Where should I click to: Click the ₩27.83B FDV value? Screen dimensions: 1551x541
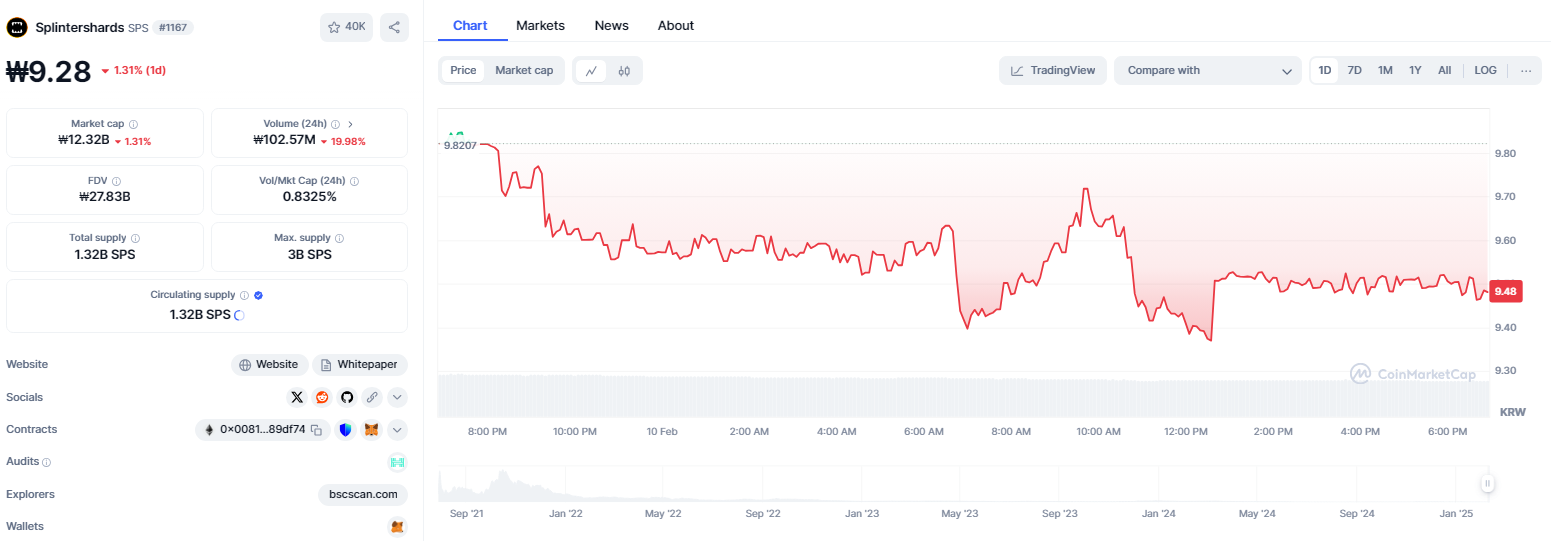tap(105, 196)
